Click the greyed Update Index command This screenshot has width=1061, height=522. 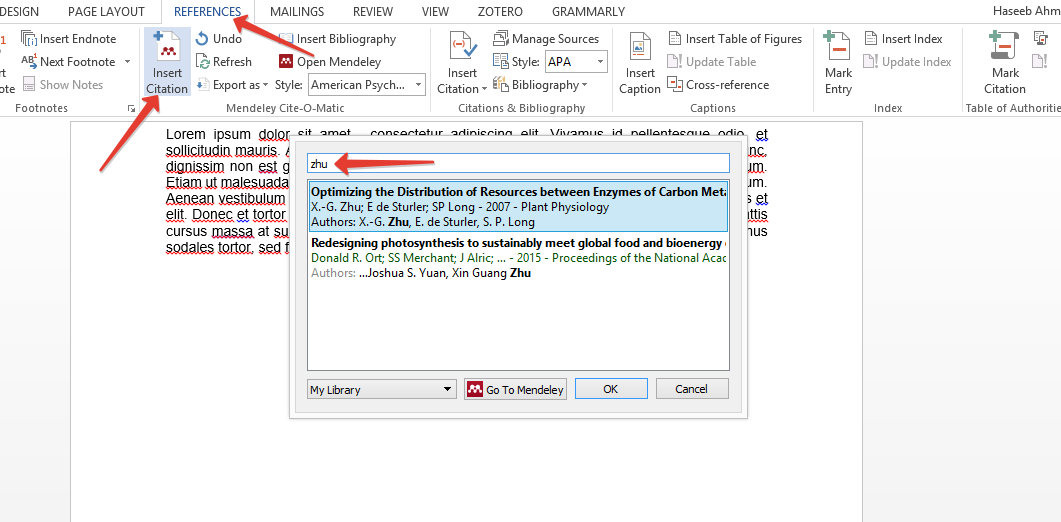pos(907,62)
